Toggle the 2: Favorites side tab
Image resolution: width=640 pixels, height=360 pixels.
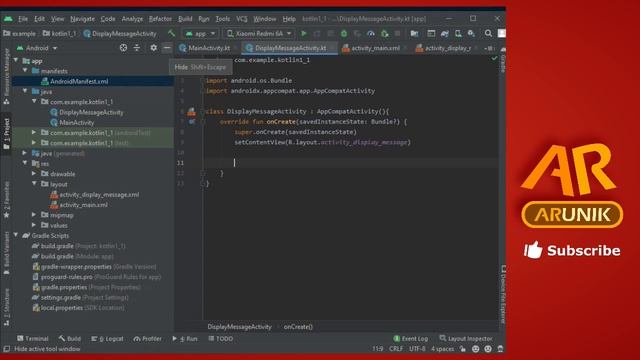pyautogui.click(x=6, y=200)
